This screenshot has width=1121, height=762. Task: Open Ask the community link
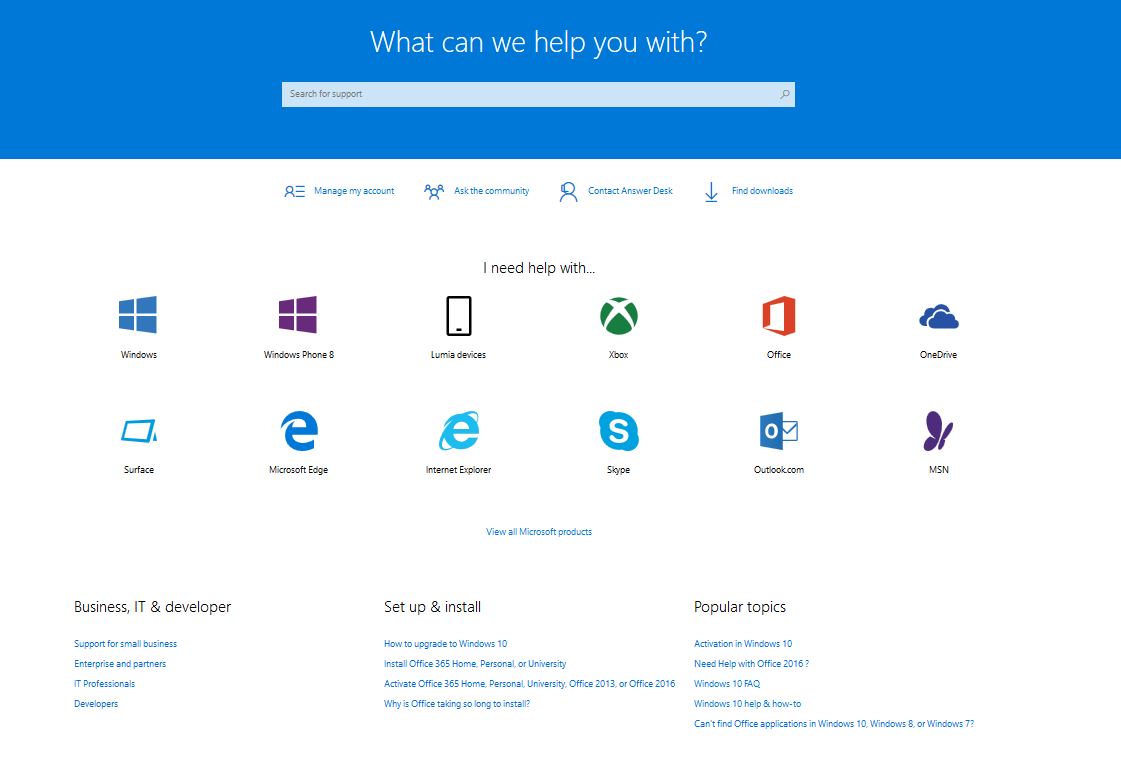click(x=492, y=191)
